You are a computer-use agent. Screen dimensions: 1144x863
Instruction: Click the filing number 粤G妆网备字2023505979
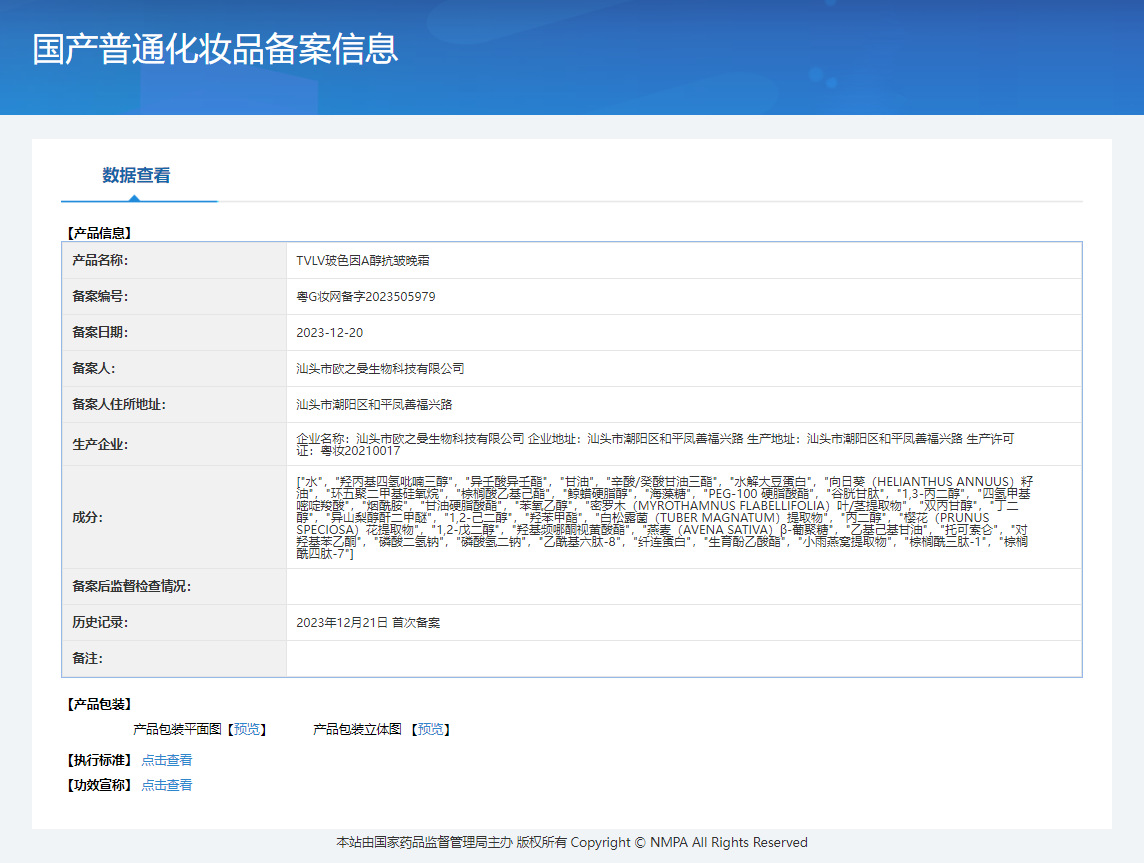point(366,297)
